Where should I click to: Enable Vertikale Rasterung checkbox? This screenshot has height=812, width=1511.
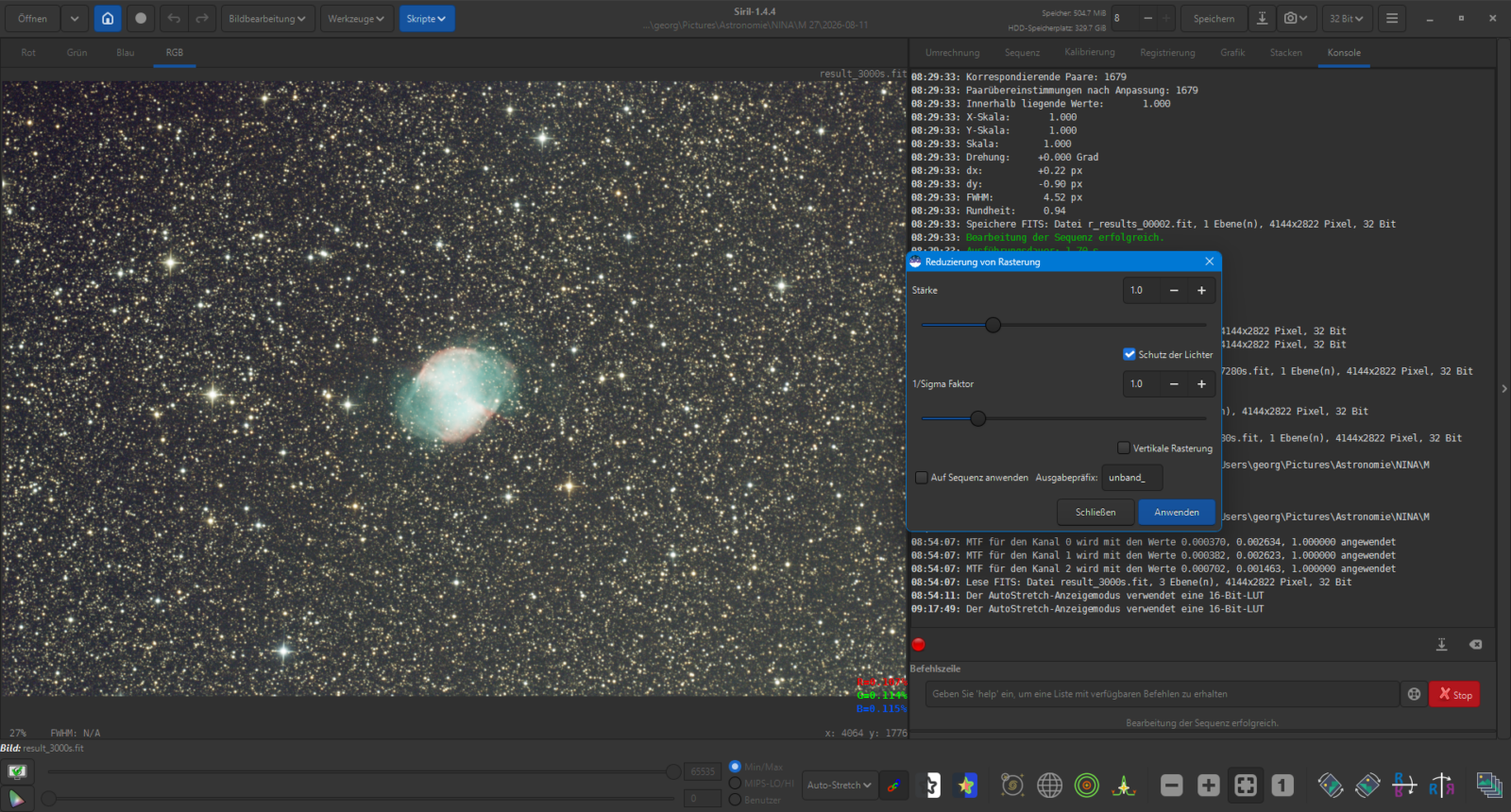[x=1124, y=448]
